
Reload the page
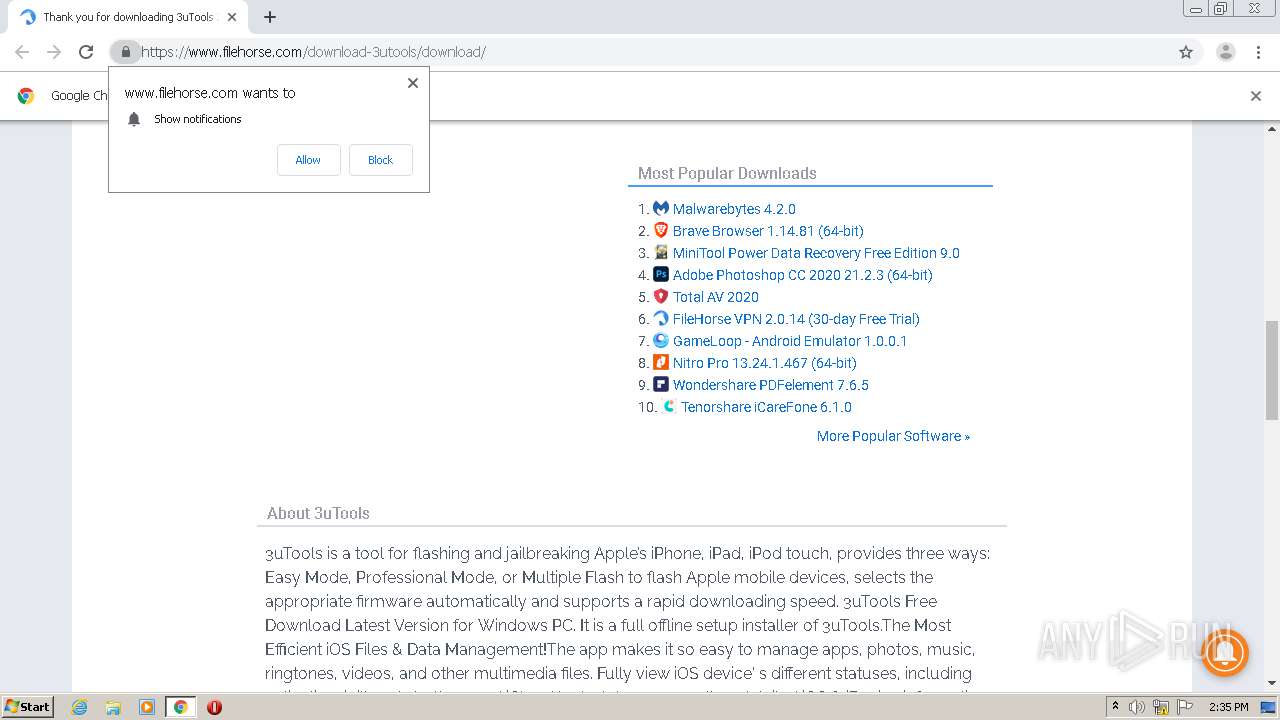pos(86,52)
